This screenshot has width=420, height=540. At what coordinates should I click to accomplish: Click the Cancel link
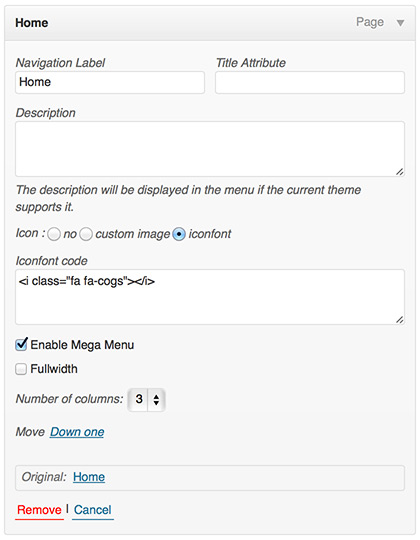click(93, 510)
